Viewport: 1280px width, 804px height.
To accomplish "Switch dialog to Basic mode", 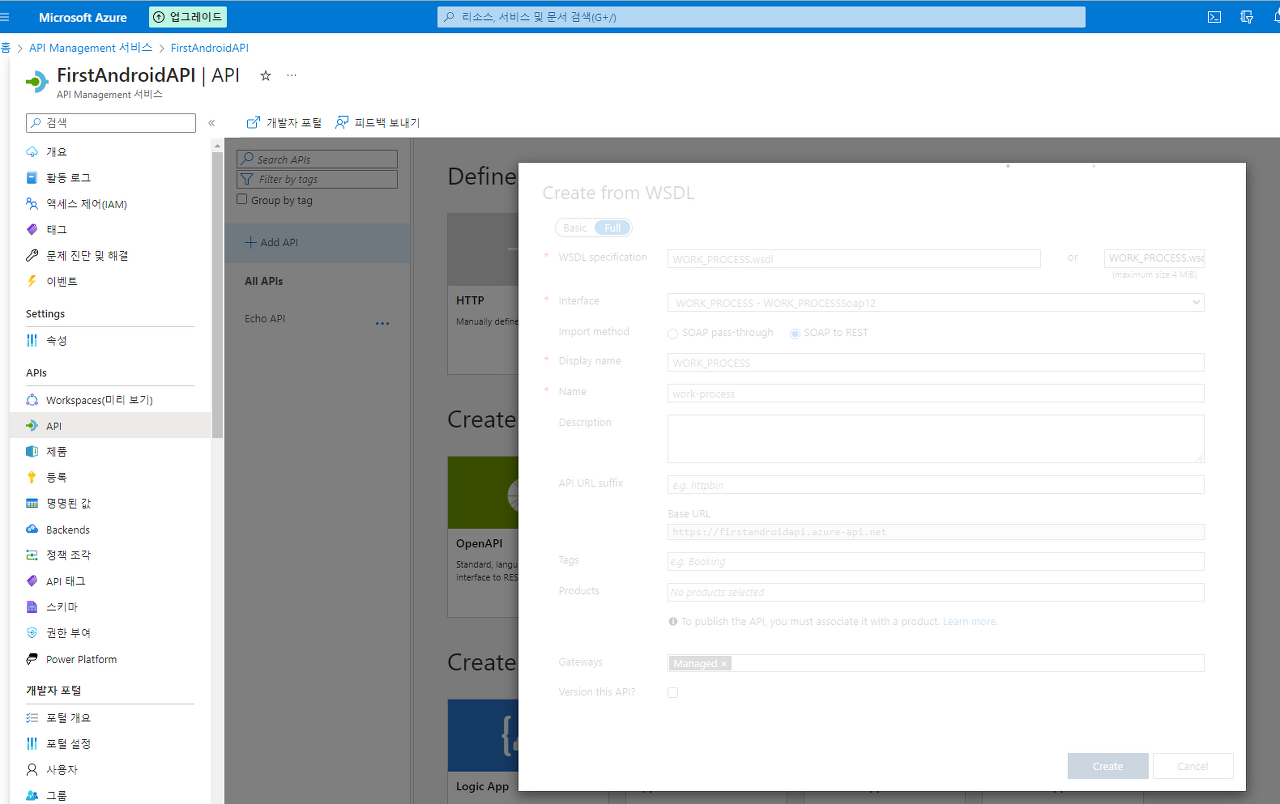I will click(575, 228).
